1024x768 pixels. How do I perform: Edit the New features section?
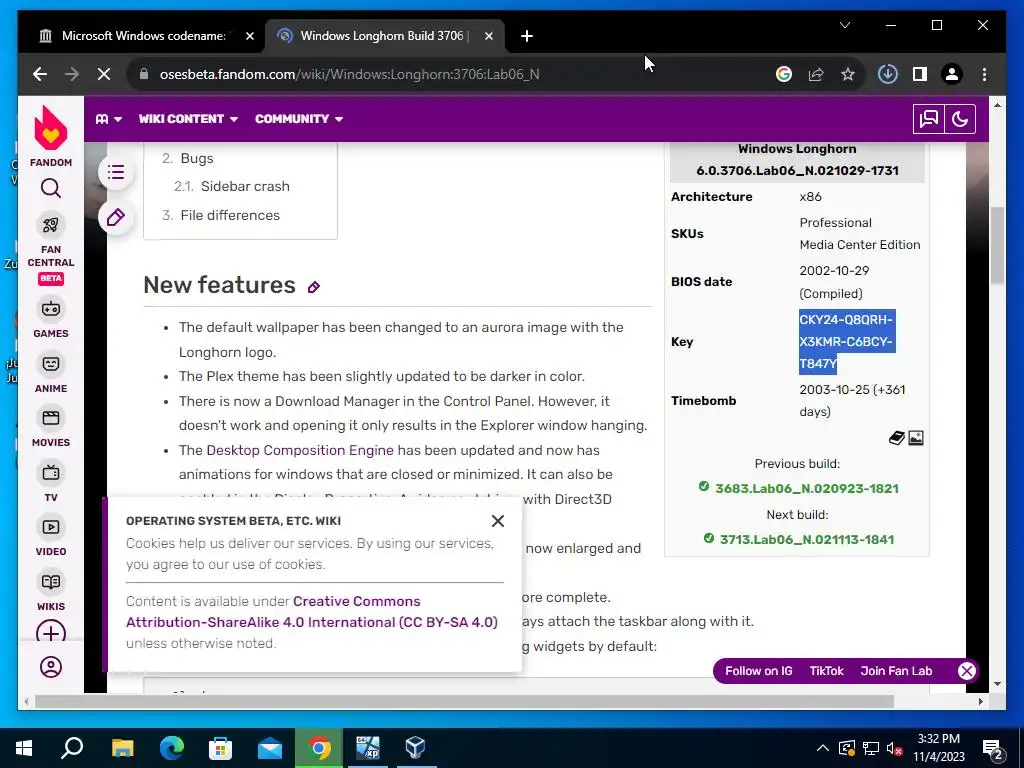[314, 287]
